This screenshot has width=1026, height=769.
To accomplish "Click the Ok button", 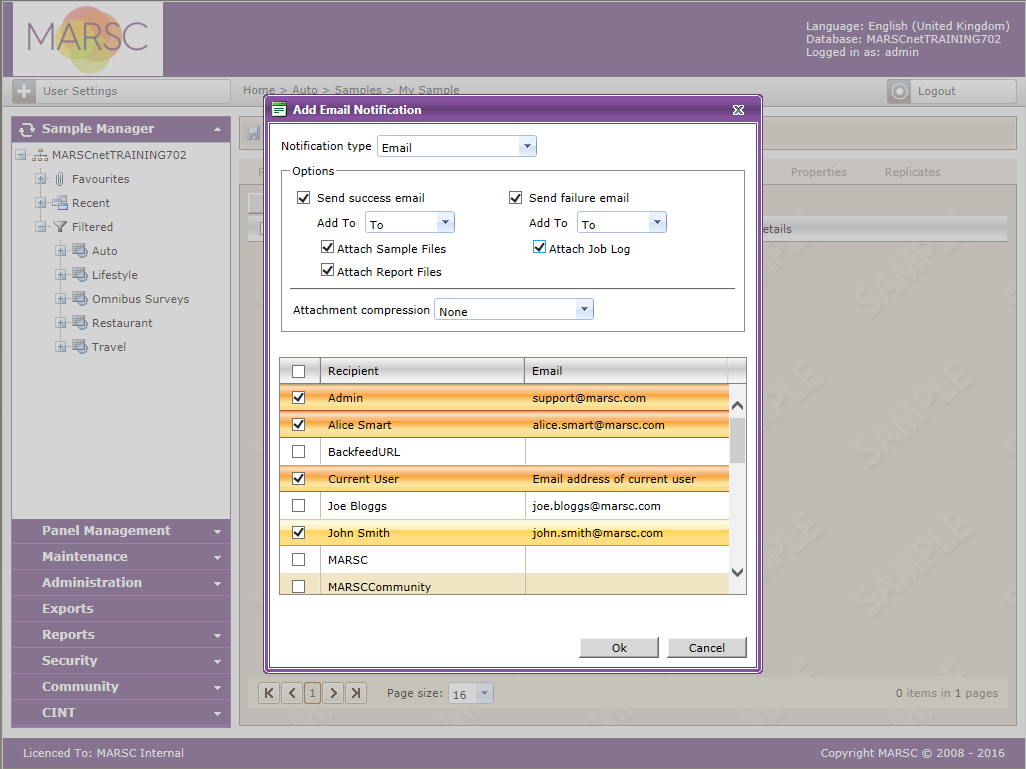I will (619, 648).
